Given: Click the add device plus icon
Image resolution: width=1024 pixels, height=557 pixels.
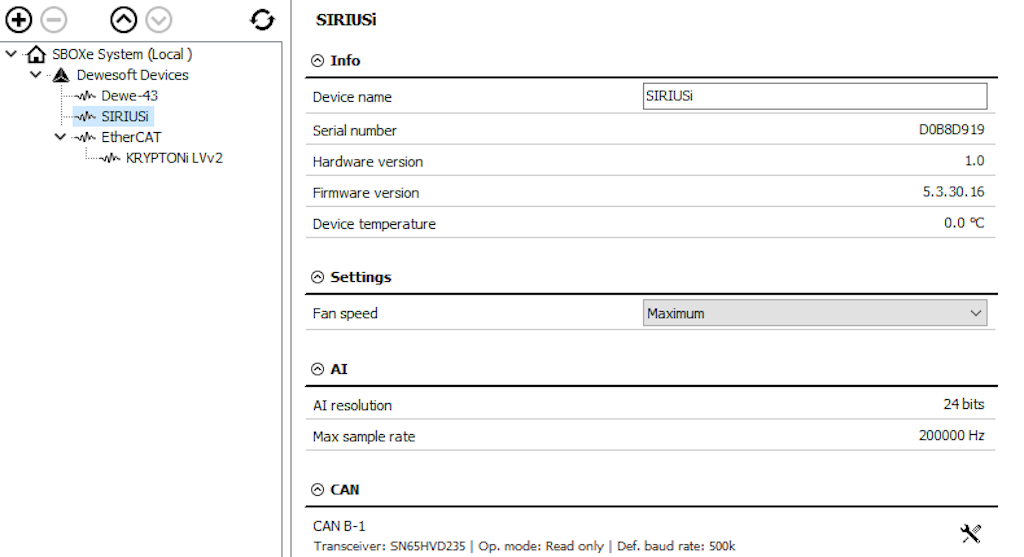Looking at the screenshot, I should coord(18,20).
